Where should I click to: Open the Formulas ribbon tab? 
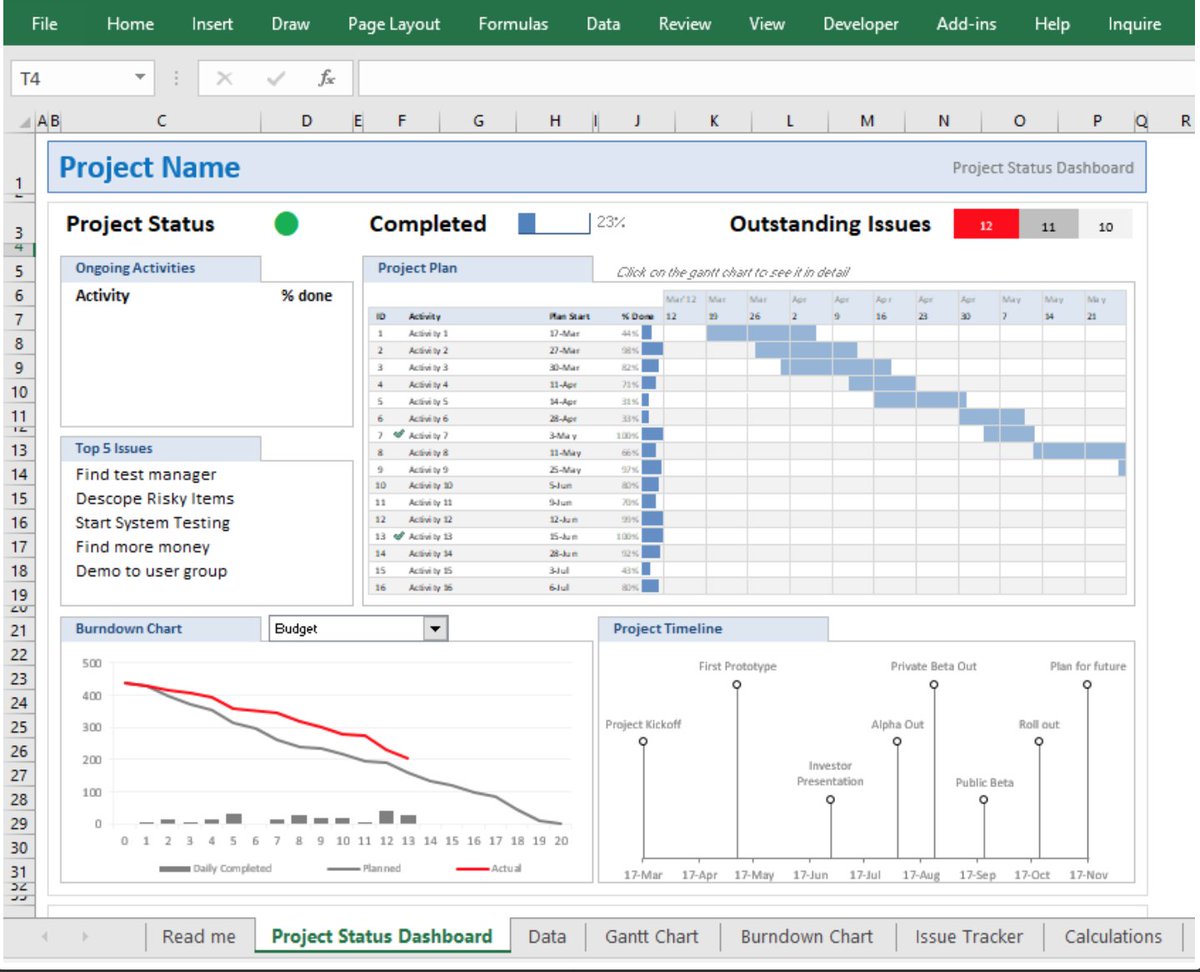pos(513,23)
